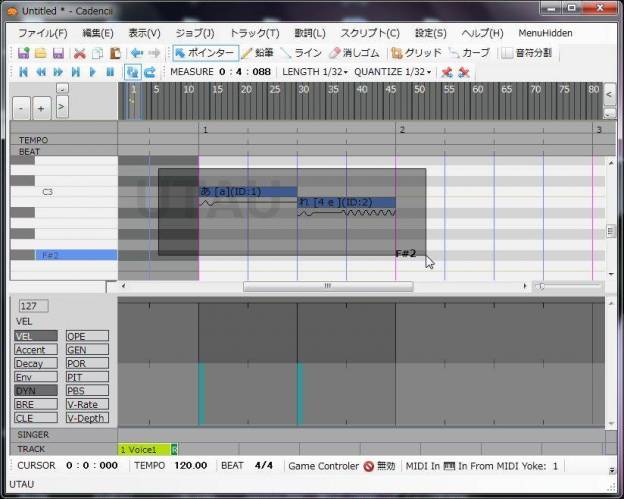Click the note あ [a](ID:1)
The height and width of the screenshot is (499, 624).
point(248,191)
